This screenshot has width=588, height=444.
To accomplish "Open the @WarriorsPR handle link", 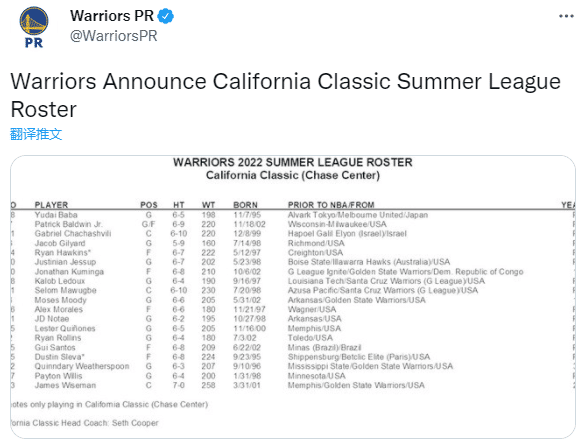I will click(x=114, y=36).
